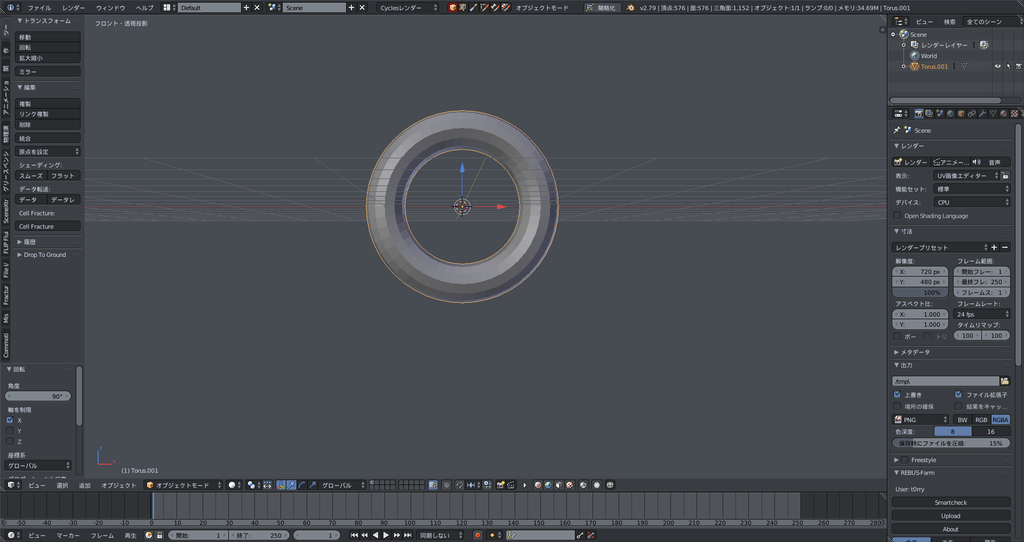
Task: Open the UV画像エディター display dropdown
Action: 967,176
